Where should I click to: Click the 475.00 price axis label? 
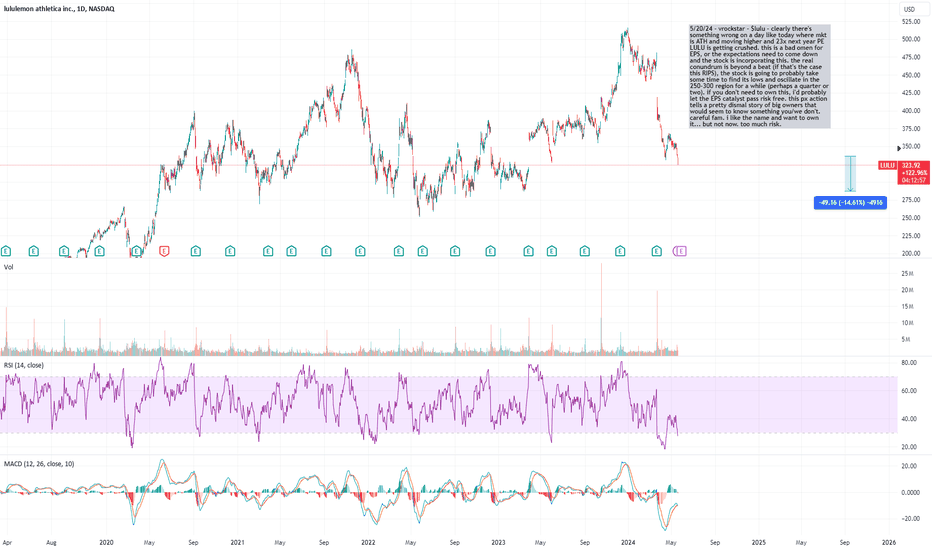click(911, 57)
